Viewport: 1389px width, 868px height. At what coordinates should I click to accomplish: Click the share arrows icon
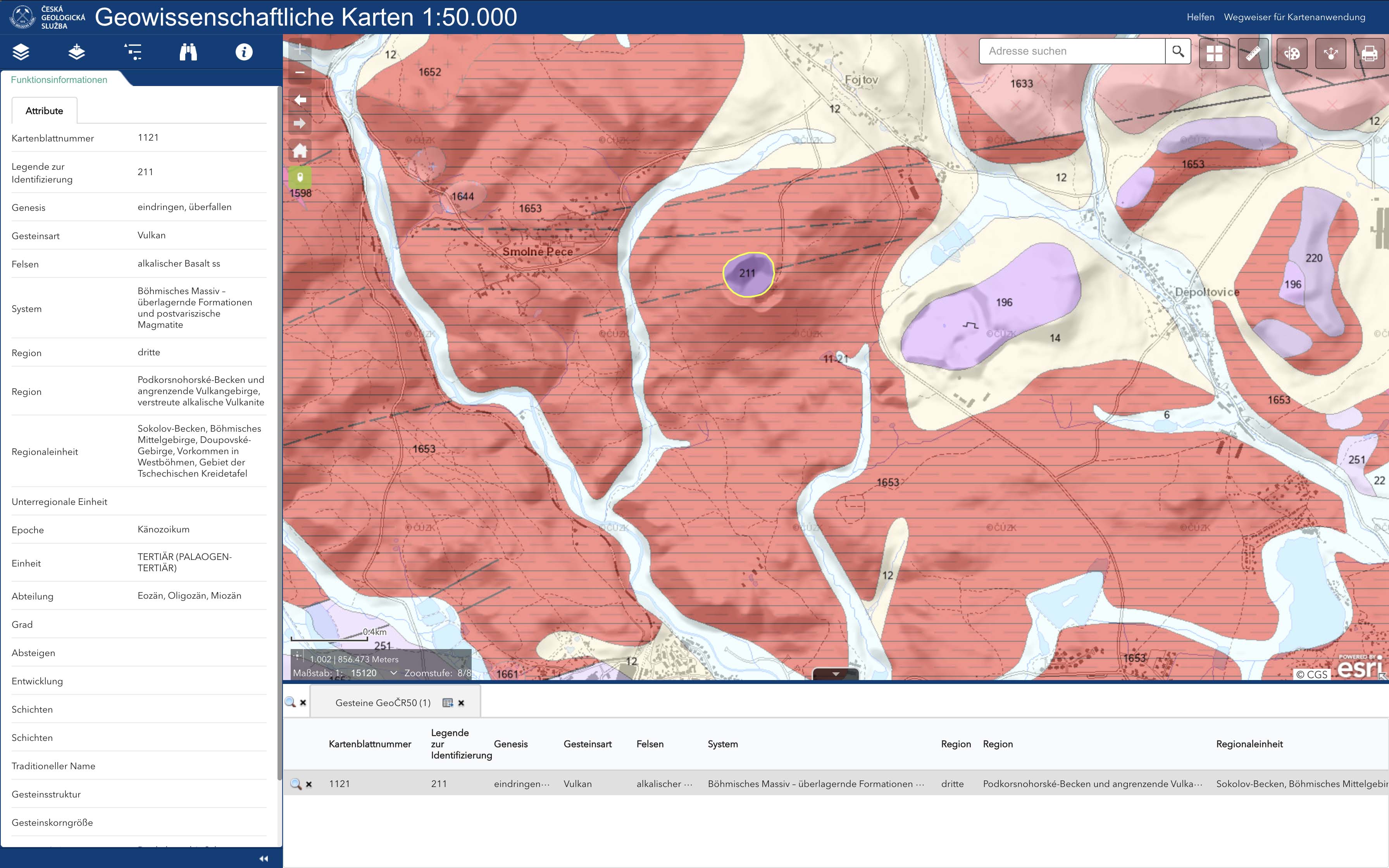[1330, 53]
